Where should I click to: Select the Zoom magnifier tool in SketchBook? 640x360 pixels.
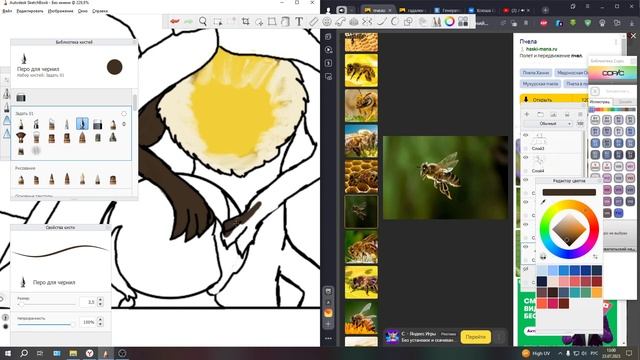coord(203,22)
